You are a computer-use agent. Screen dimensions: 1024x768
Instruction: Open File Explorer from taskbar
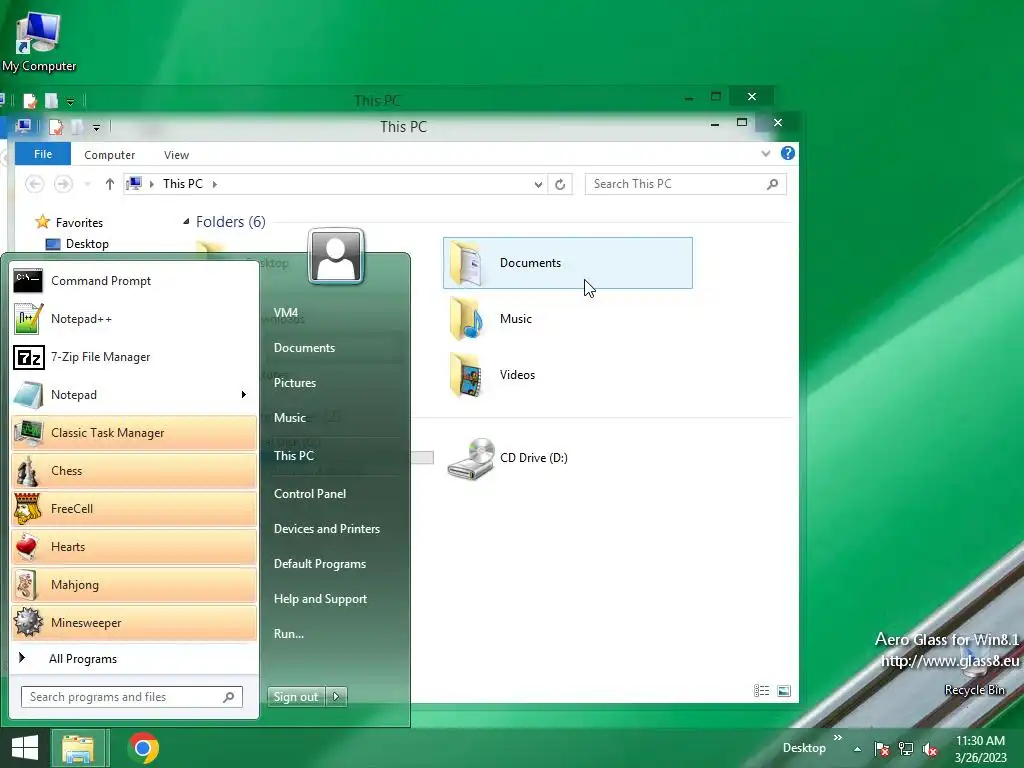coord(78,748)
